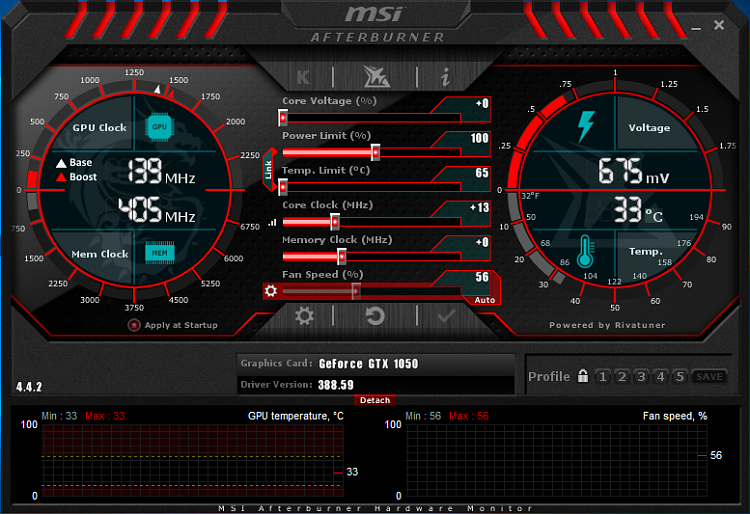Select profile slot 3
The image size is (750, 514).
[641, 377]
